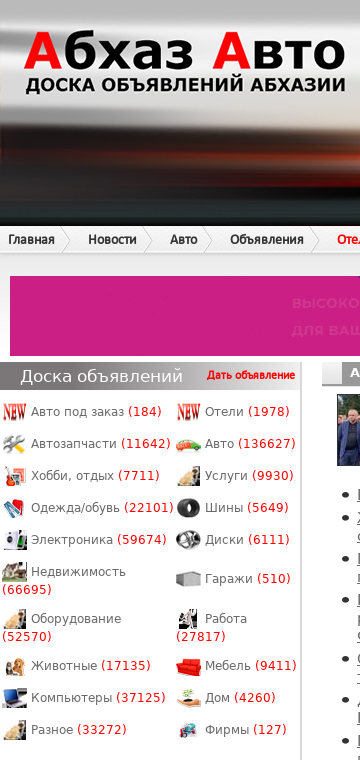Open the Животные category link

click(x=64, y=666)
